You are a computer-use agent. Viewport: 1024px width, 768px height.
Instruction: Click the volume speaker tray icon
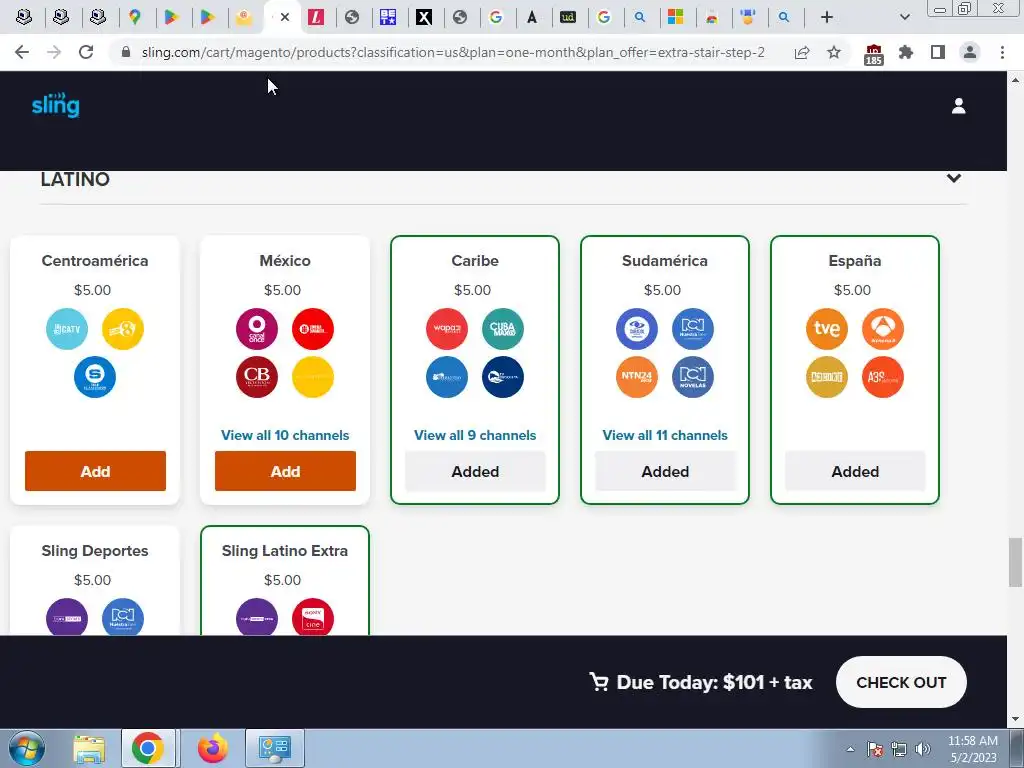coord(923,749)
